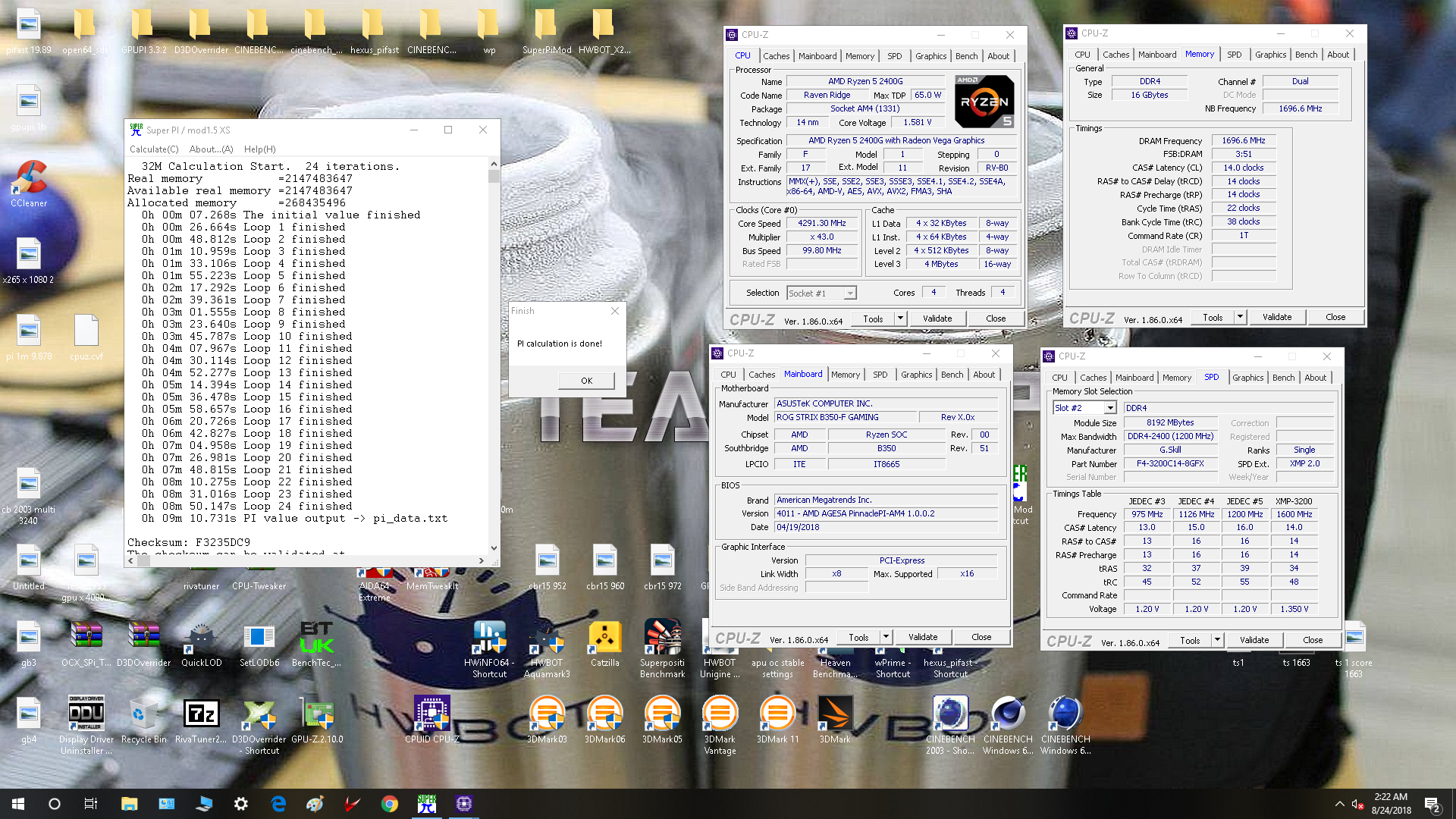Image resolution: width=1456 pixels, height=819 pixels.
Task: Click Super PI icon in taskbar
Action: (x=427, y=804)
